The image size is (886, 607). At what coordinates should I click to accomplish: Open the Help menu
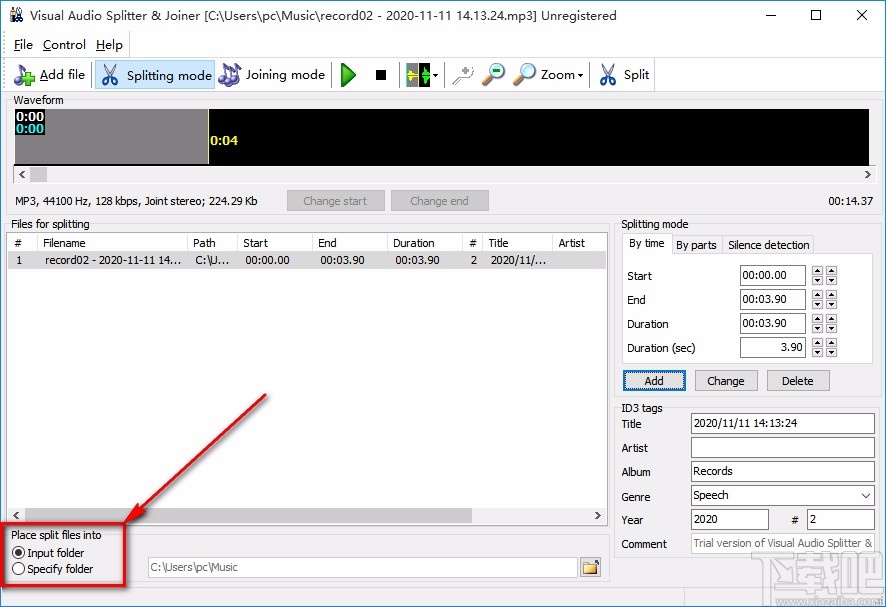(109, 45)
